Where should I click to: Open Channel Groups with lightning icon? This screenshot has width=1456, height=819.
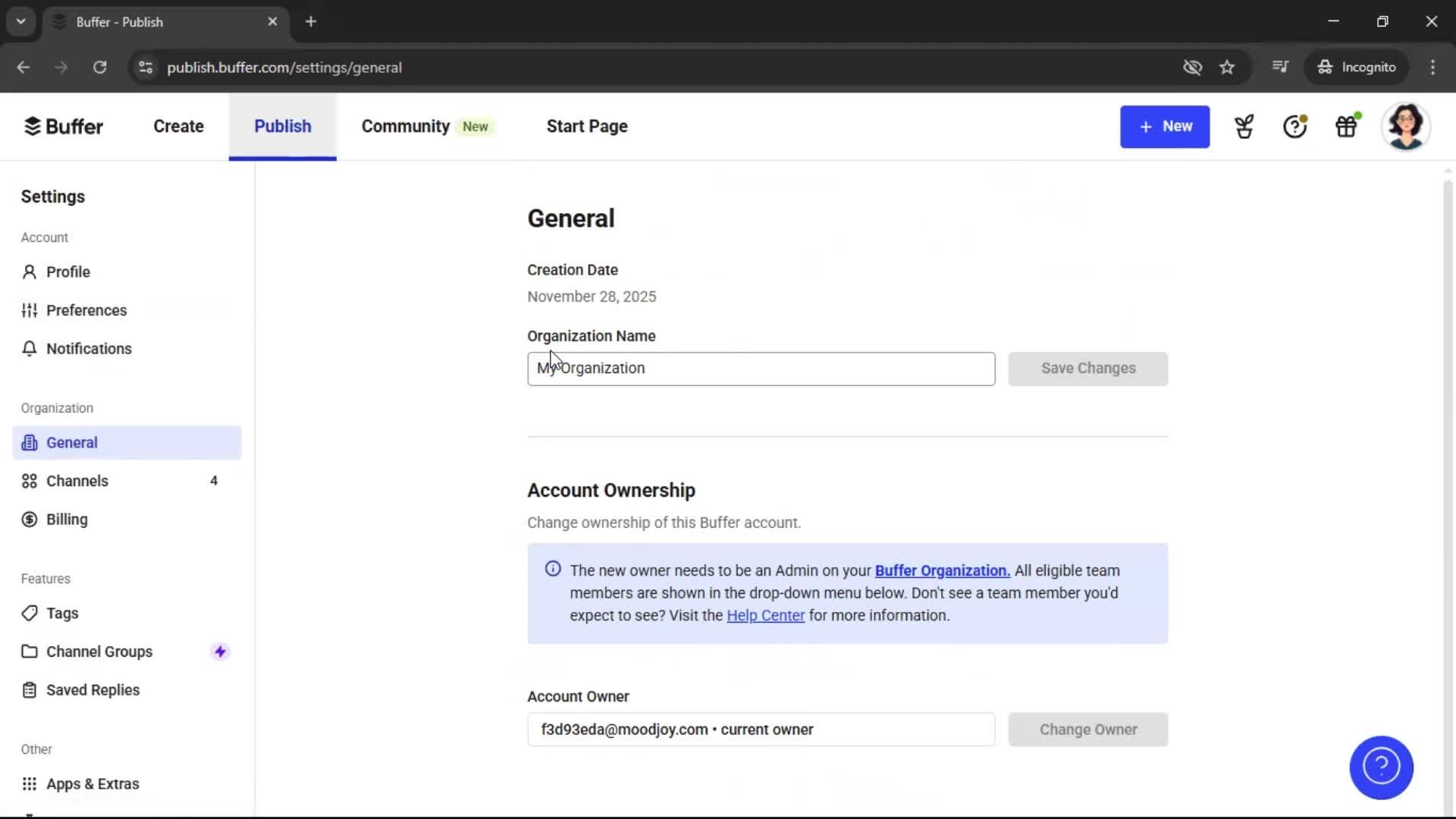tap(99, 651)
